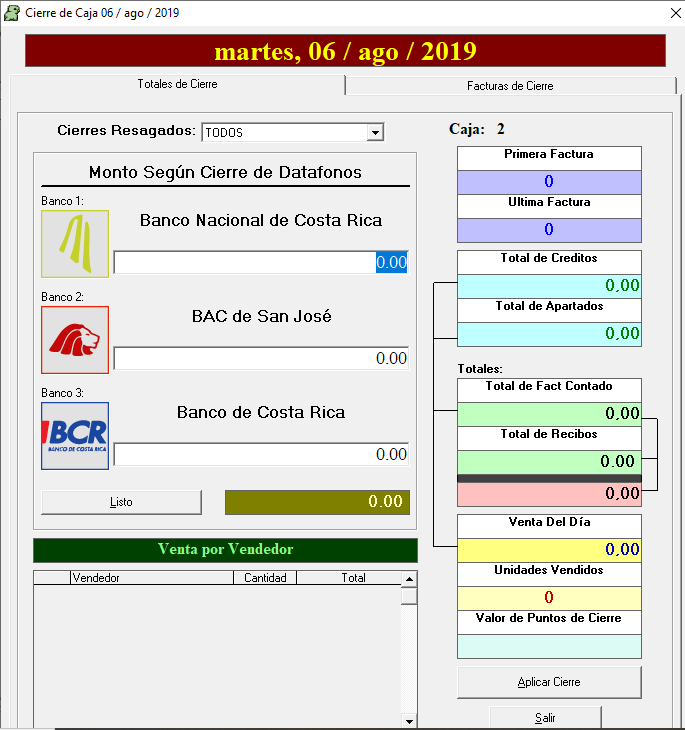The image size is (685, 730).
Task: Click the BAC de San José amount field
Action: click(260, 358)
